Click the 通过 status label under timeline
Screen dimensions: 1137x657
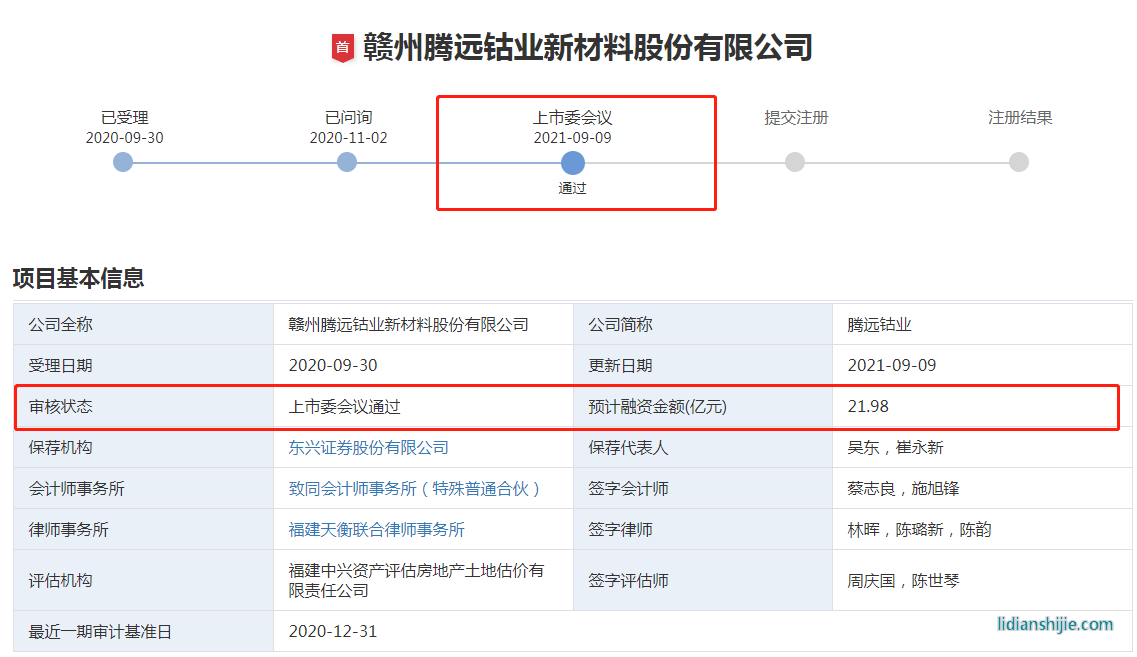(572, 188)
